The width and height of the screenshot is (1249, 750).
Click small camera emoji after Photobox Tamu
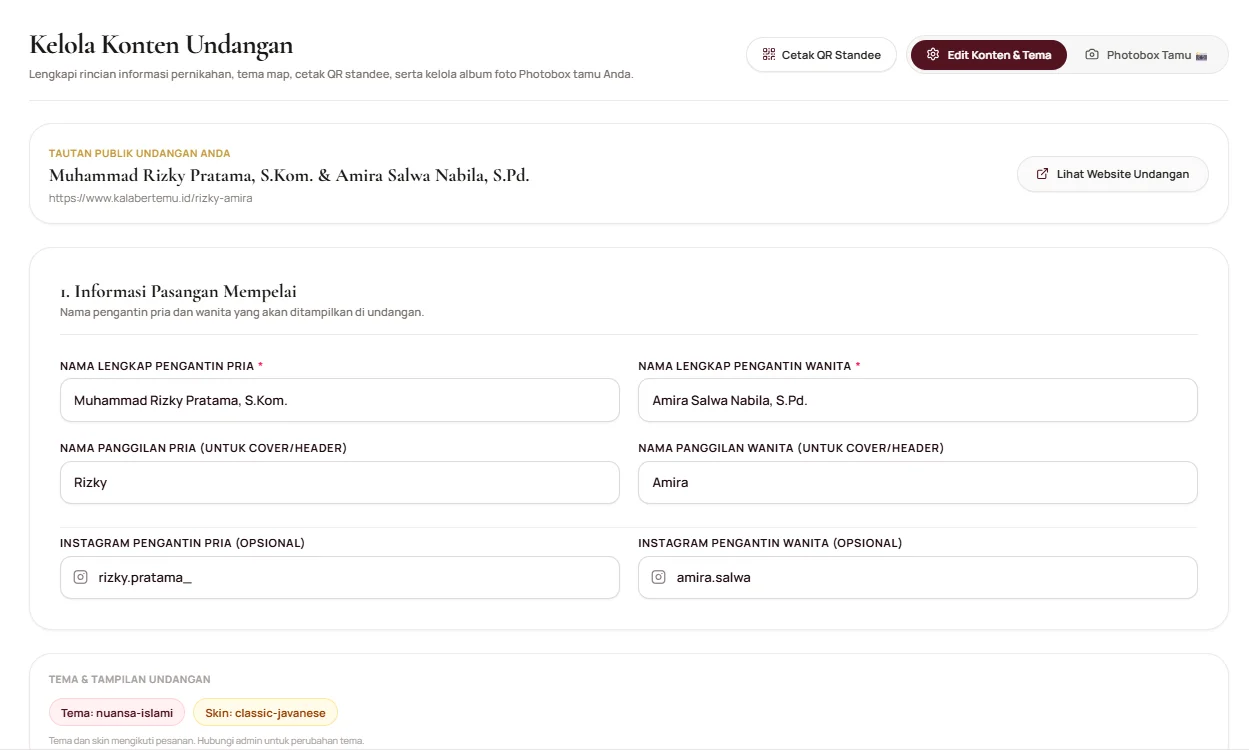click(x=1201, y=56)
